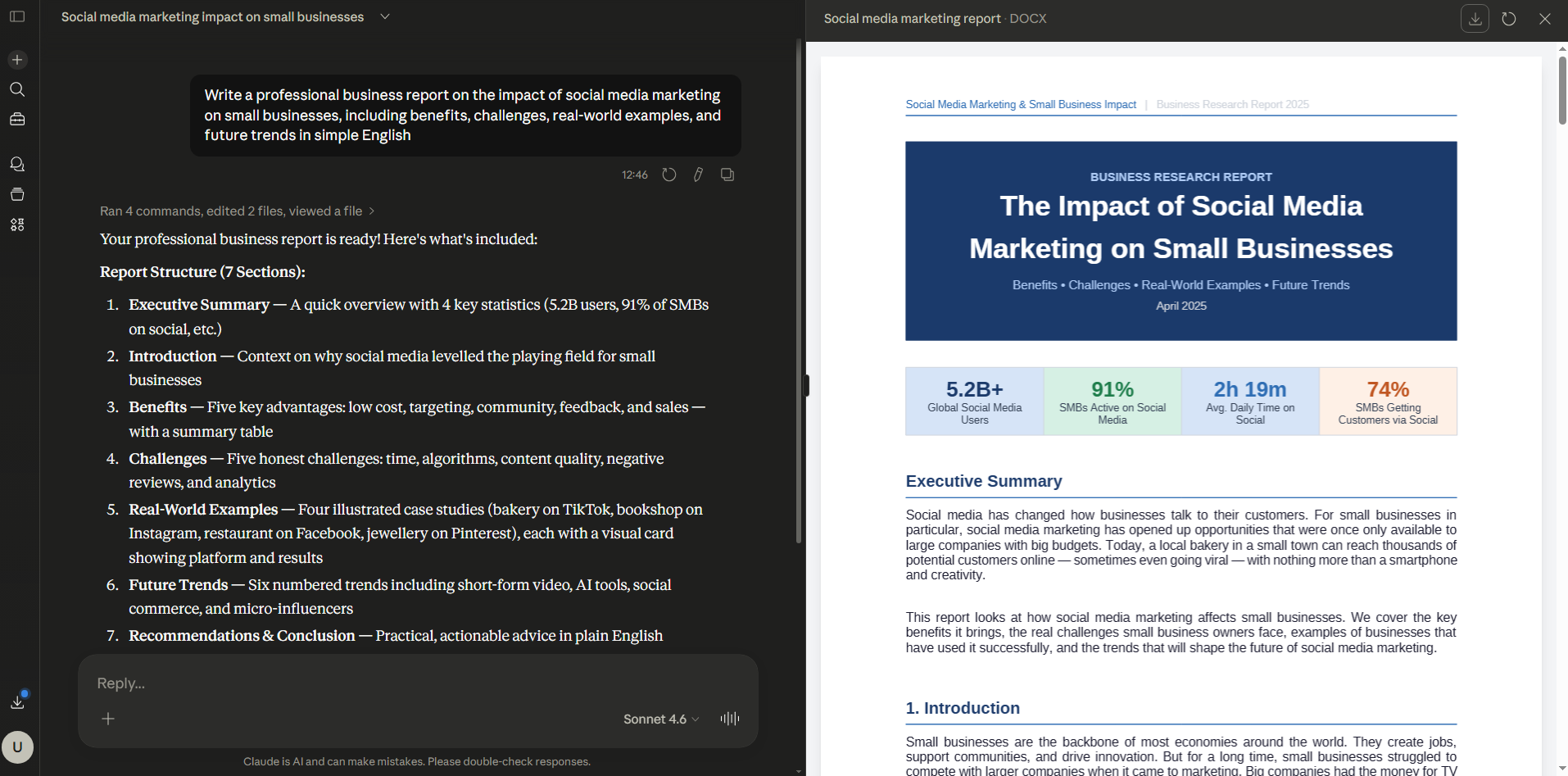Click the 'Executive Summary' heading in document
Screen dimensions: 1568x776
coord(984,481)
